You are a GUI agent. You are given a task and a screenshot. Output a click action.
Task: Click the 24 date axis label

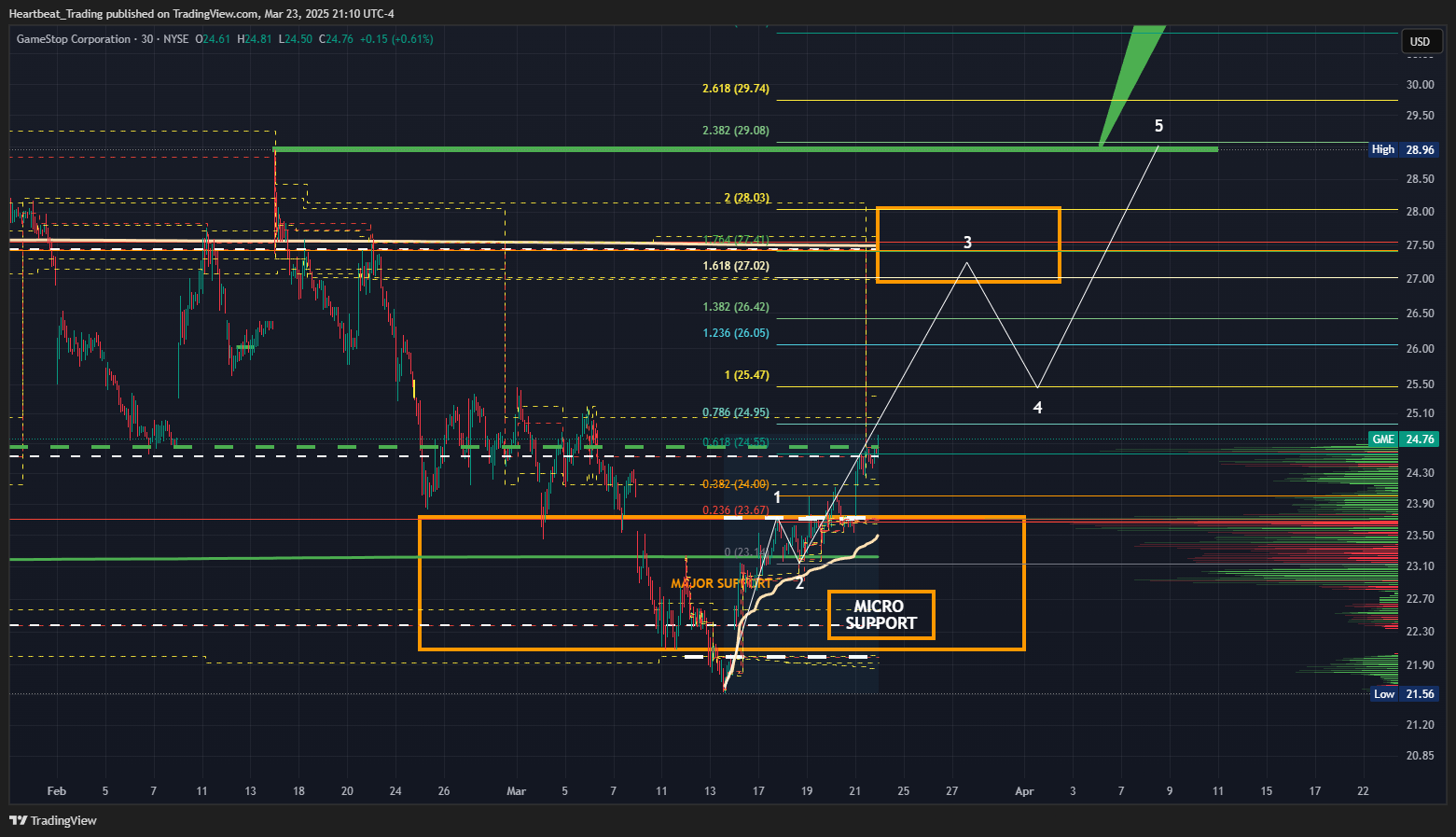tap(395, 791)
